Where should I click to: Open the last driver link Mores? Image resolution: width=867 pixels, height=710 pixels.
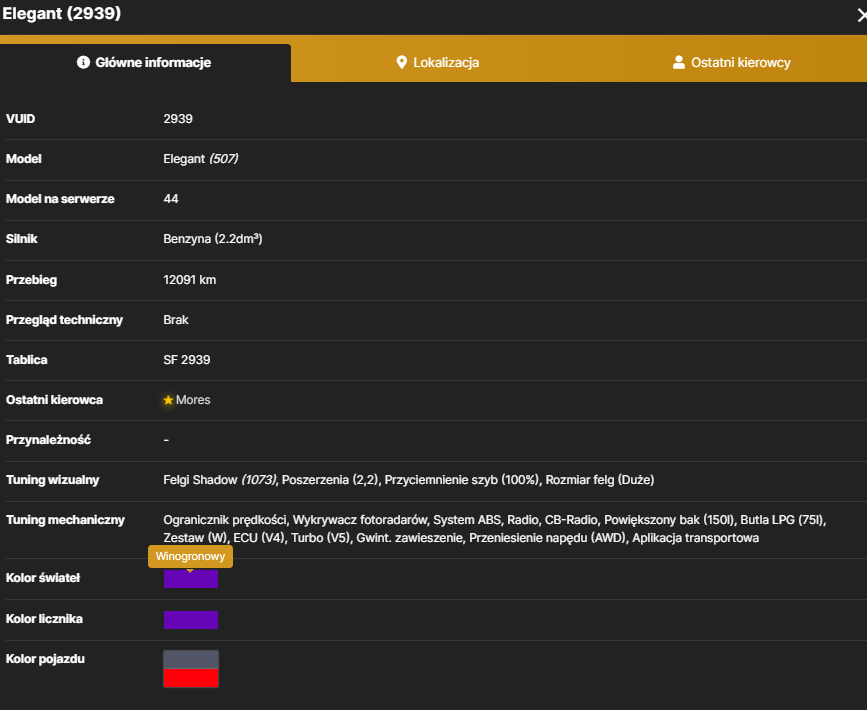point(193,400)
